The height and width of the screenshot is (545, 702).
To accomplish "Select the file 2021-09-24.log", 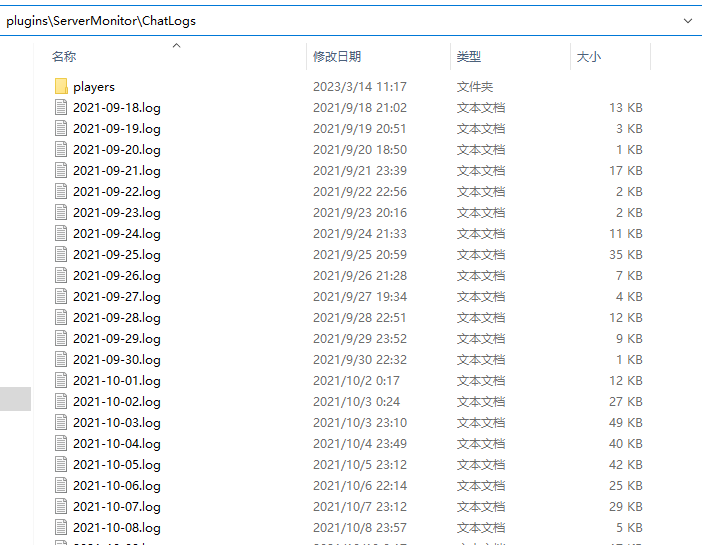I will (x=116, y=234).
